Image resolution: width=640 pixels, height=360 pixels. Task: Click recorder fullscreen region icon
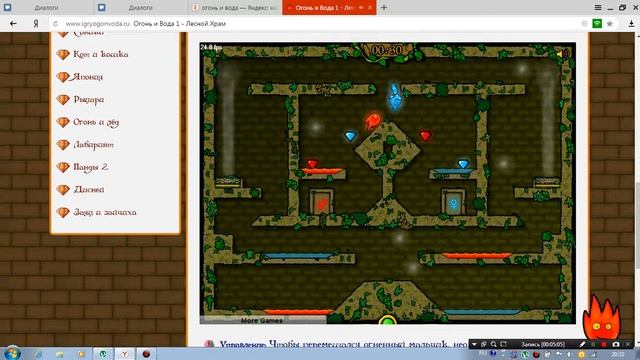503,344
